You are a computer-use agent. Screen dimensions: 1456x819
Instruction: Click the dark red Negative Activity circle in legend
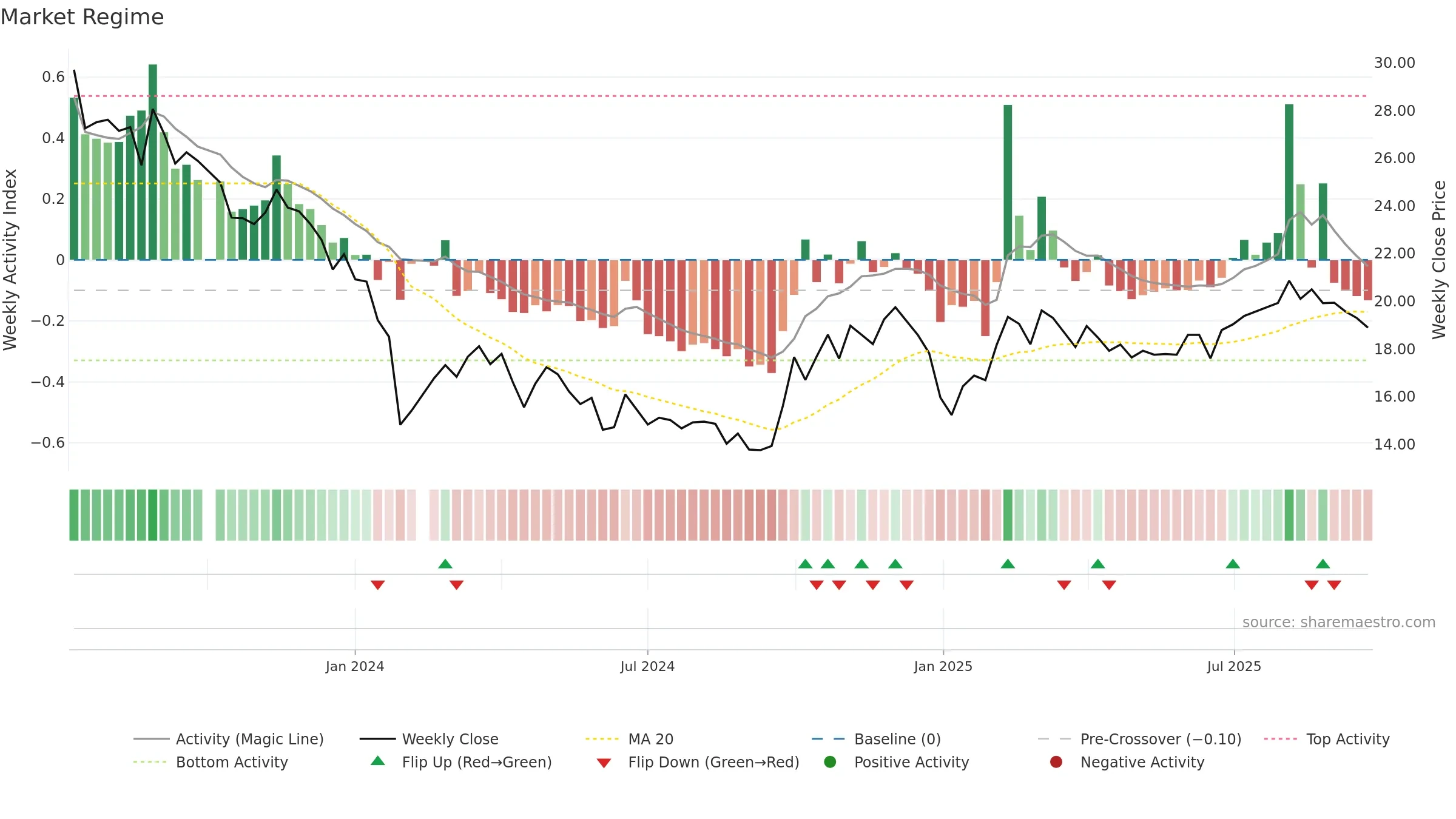(x=1056, y=762)
